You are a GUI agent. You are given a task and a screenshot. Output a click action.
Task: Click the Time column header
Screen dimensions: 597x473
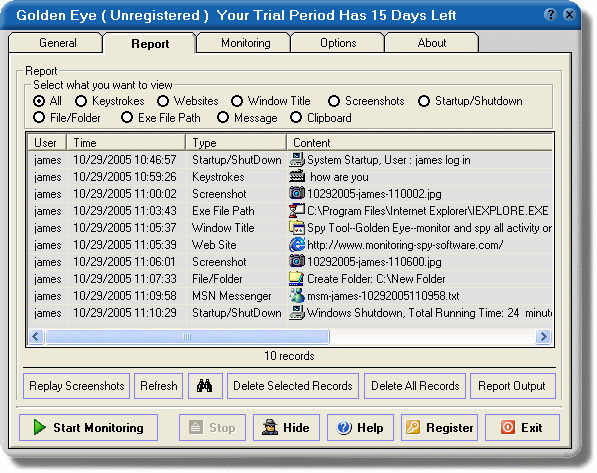click(126, 142)
